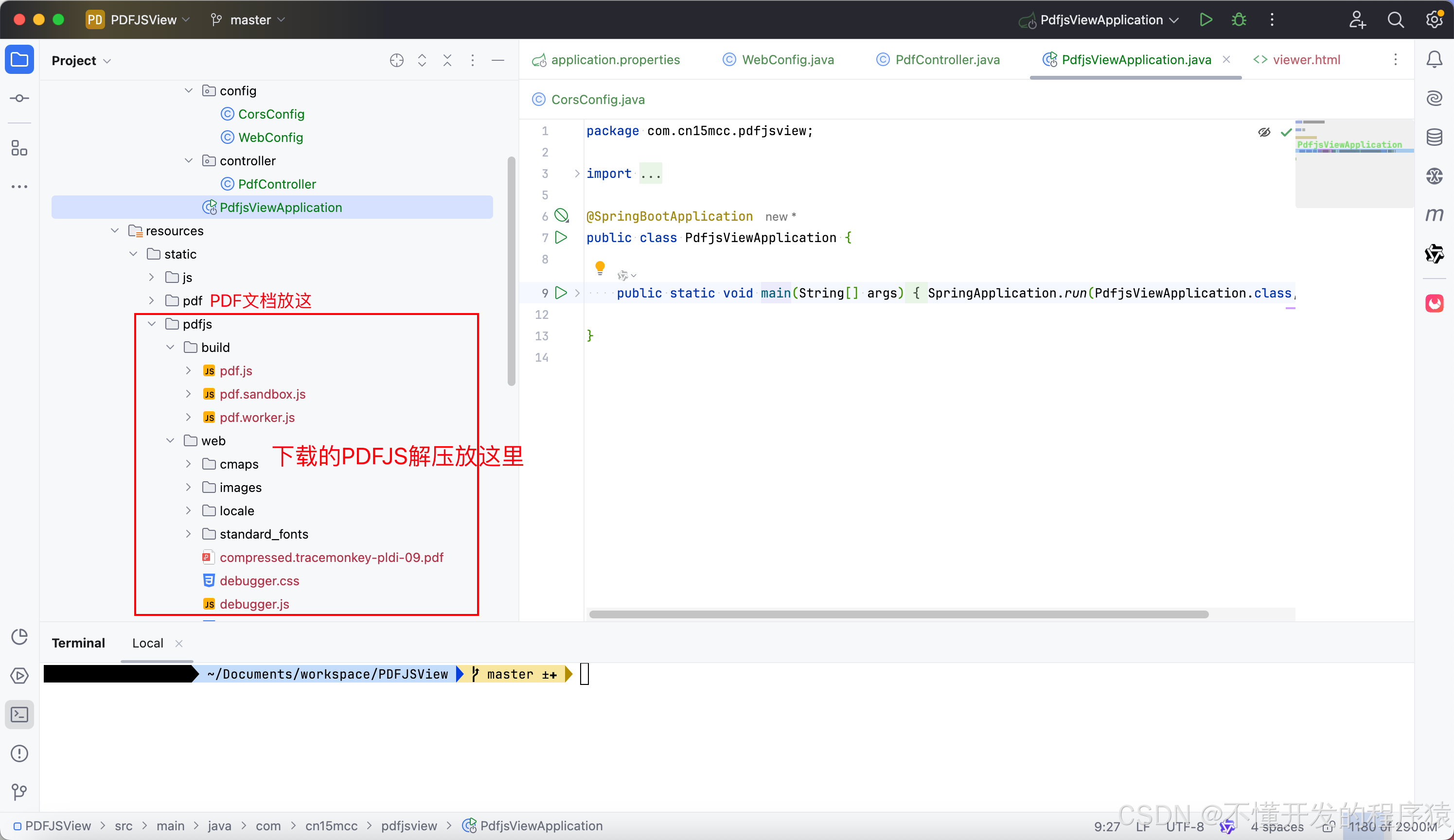Open the Notifications bell icon

[x=1435, y=59]
